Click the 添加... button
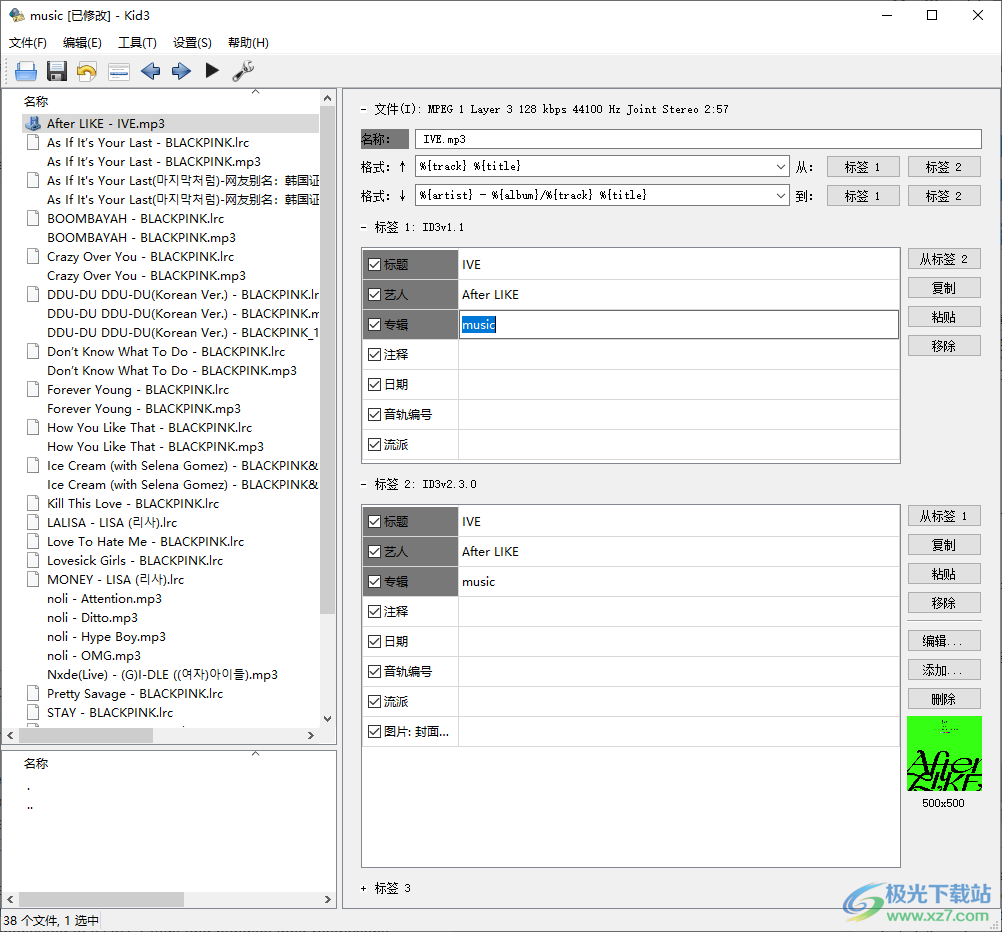This screenshot has height=932, width=1002. pyautogui.click(x=943, y=670)
